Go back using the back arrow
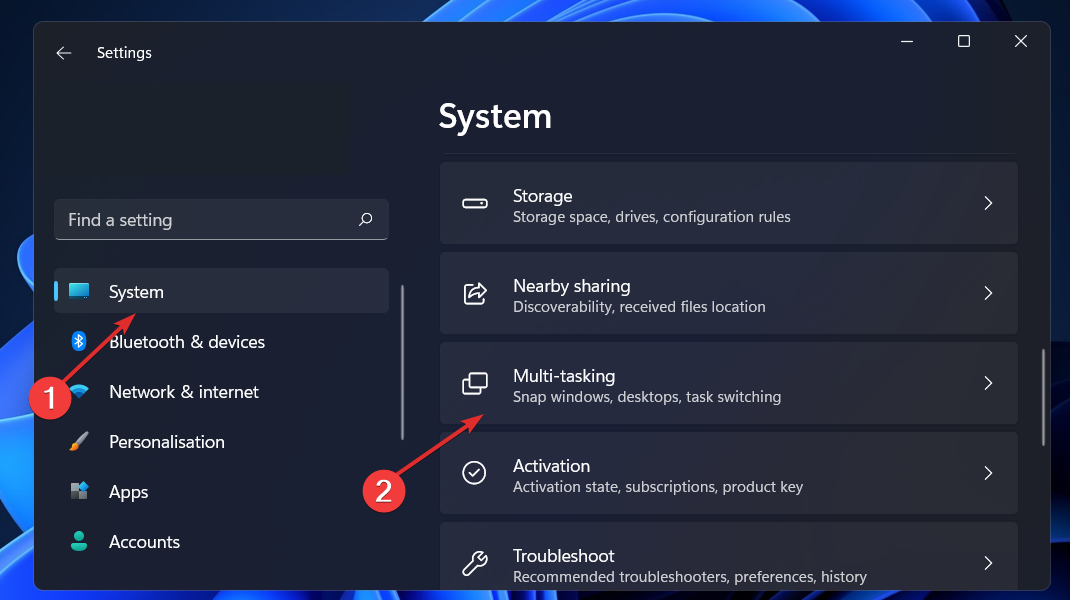 [64, 53]
